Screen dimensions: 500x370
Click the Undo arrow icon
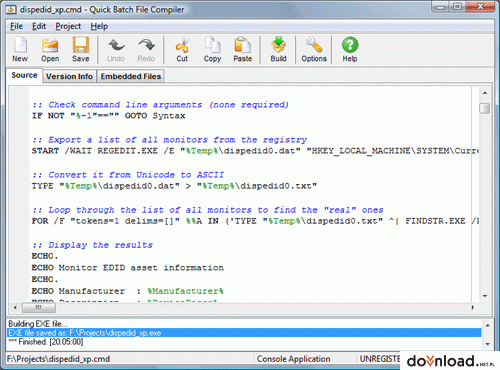click(x=116, y=45)
